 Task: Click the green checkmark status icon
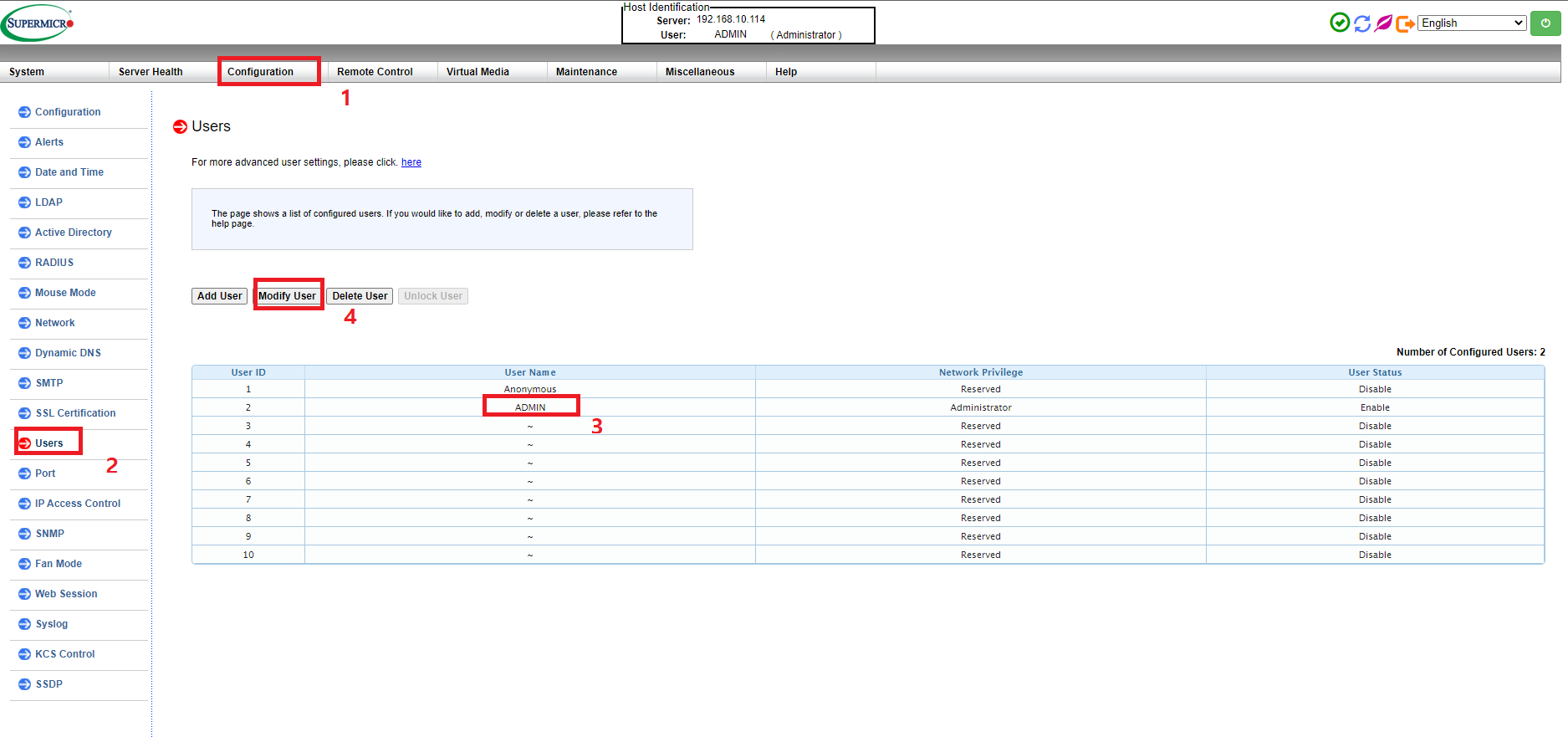click(x=1340, y=23)
